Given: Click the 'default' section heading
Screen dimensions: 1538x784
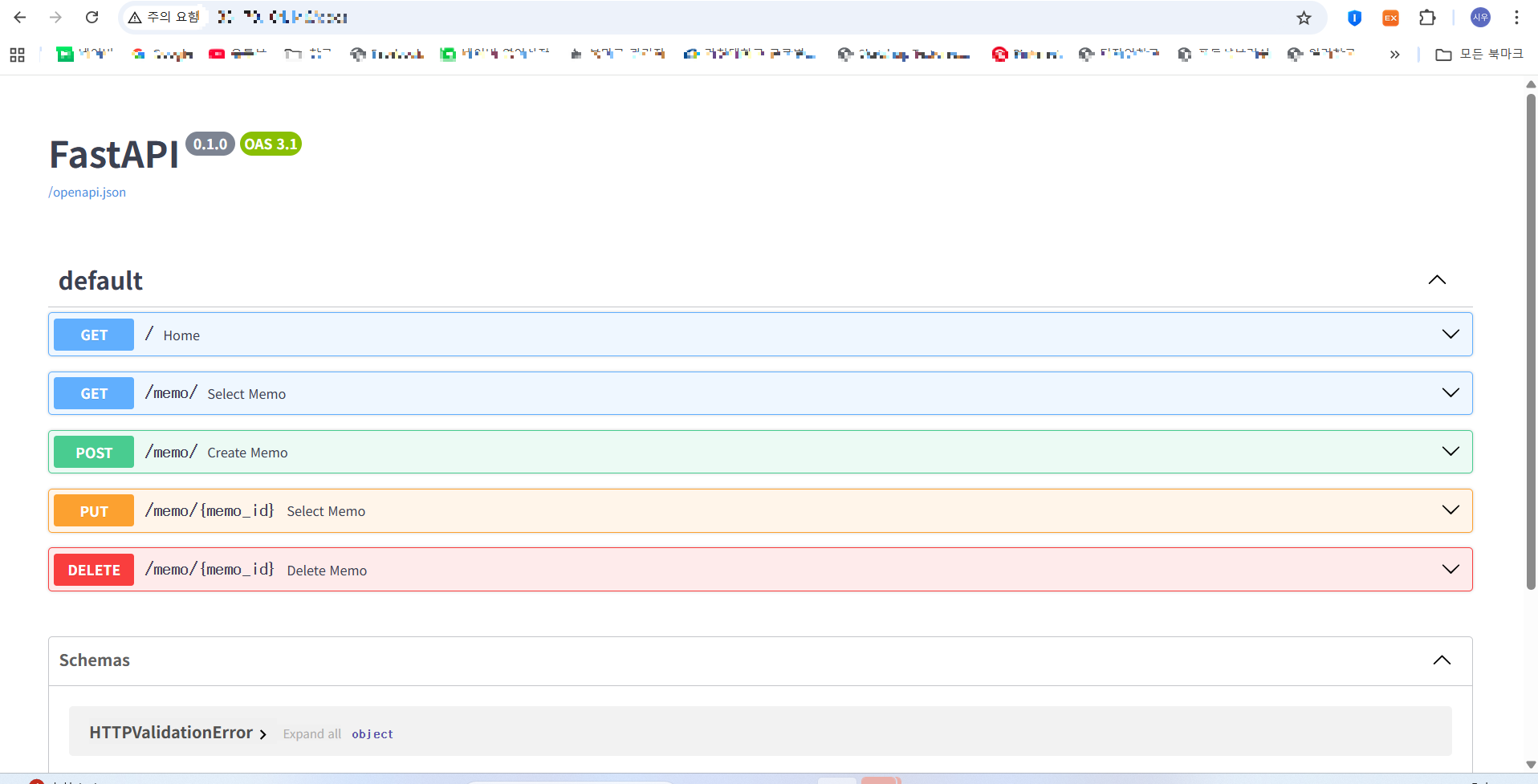Looking at the screenshot, I should [x=100, y=281].
